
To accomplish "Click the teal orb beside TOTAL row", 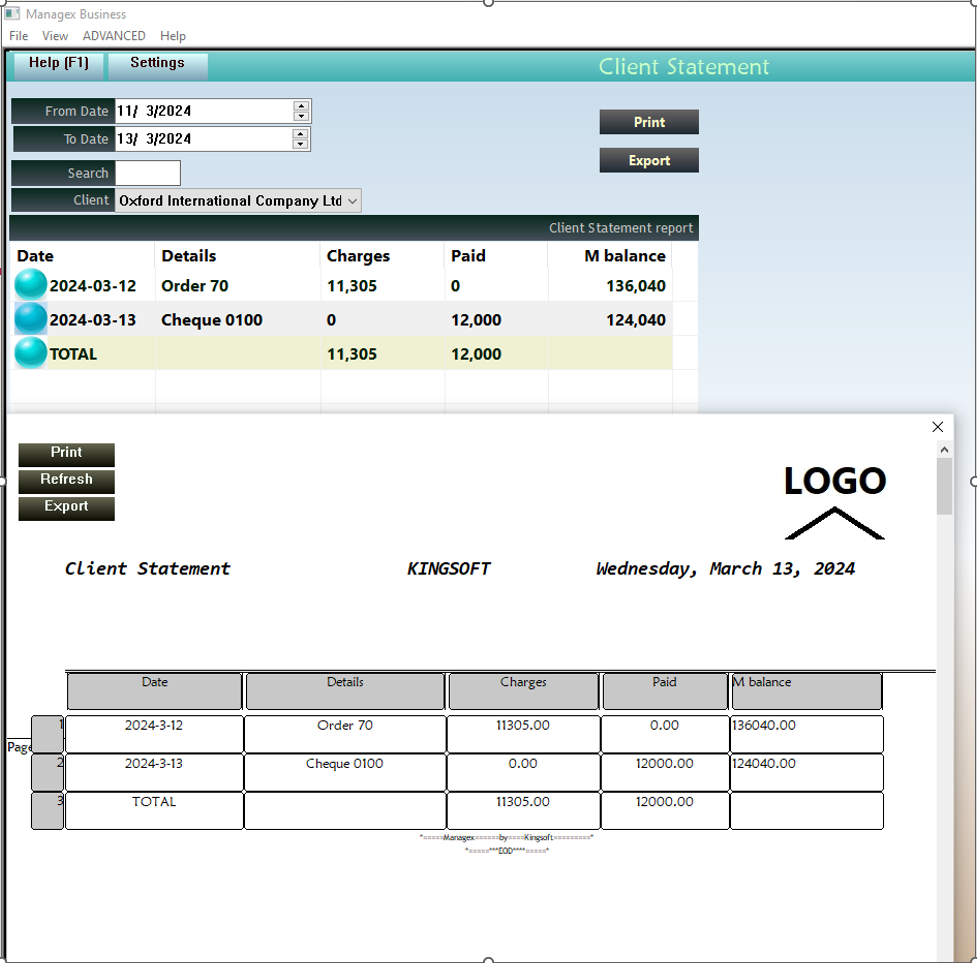I will pyautogui.click(x=31, y=353).
